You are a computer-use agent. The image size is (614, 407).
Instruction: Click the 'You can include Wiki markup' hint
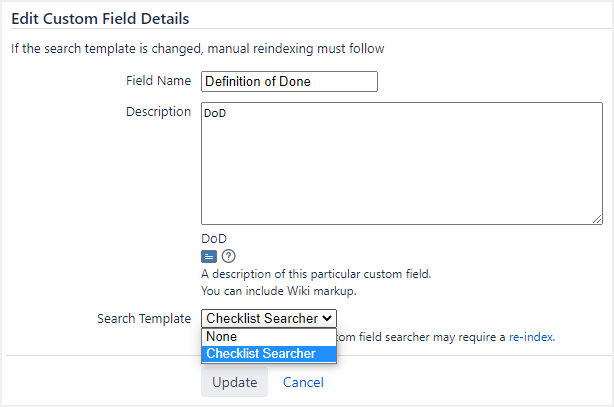click(279, 291)
